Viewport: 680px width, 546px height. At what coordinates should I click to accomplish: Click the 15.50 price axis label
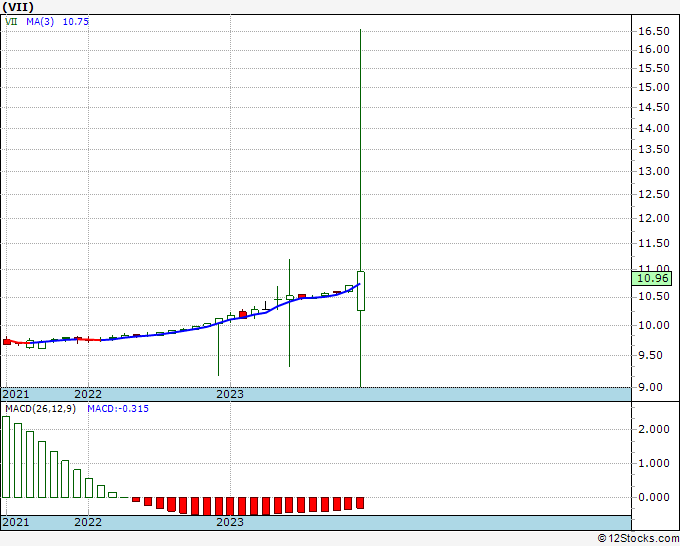[x=654, y=69]
